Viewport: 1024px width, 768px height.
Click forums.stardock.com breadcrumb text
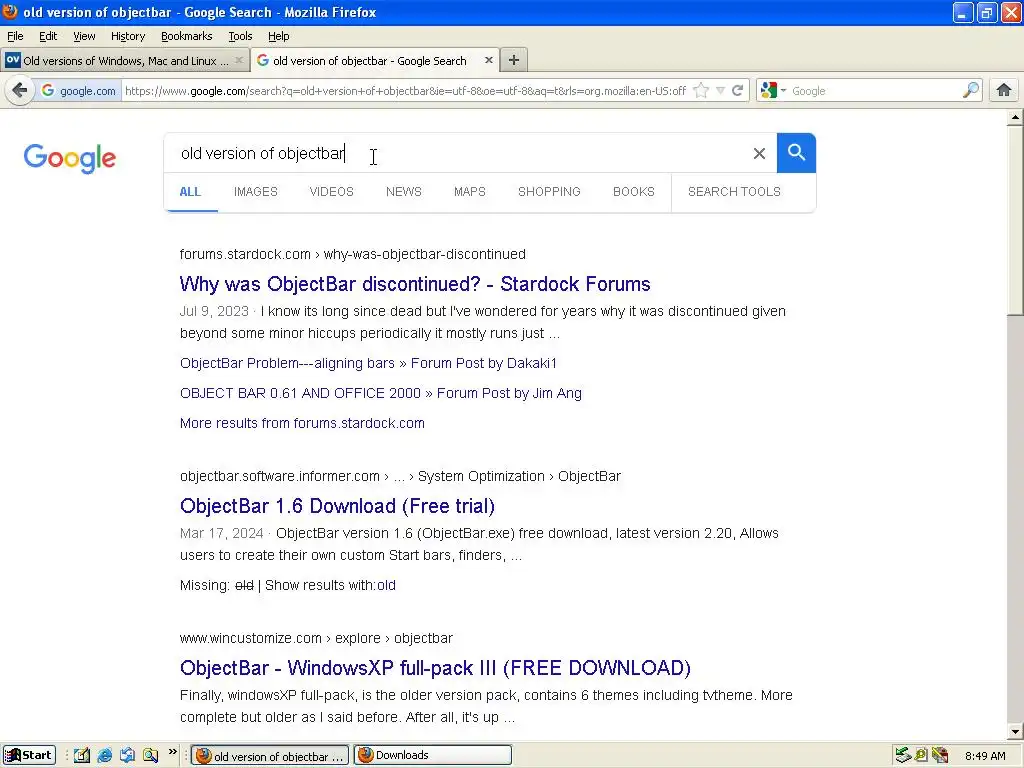[x=245, y=254]
